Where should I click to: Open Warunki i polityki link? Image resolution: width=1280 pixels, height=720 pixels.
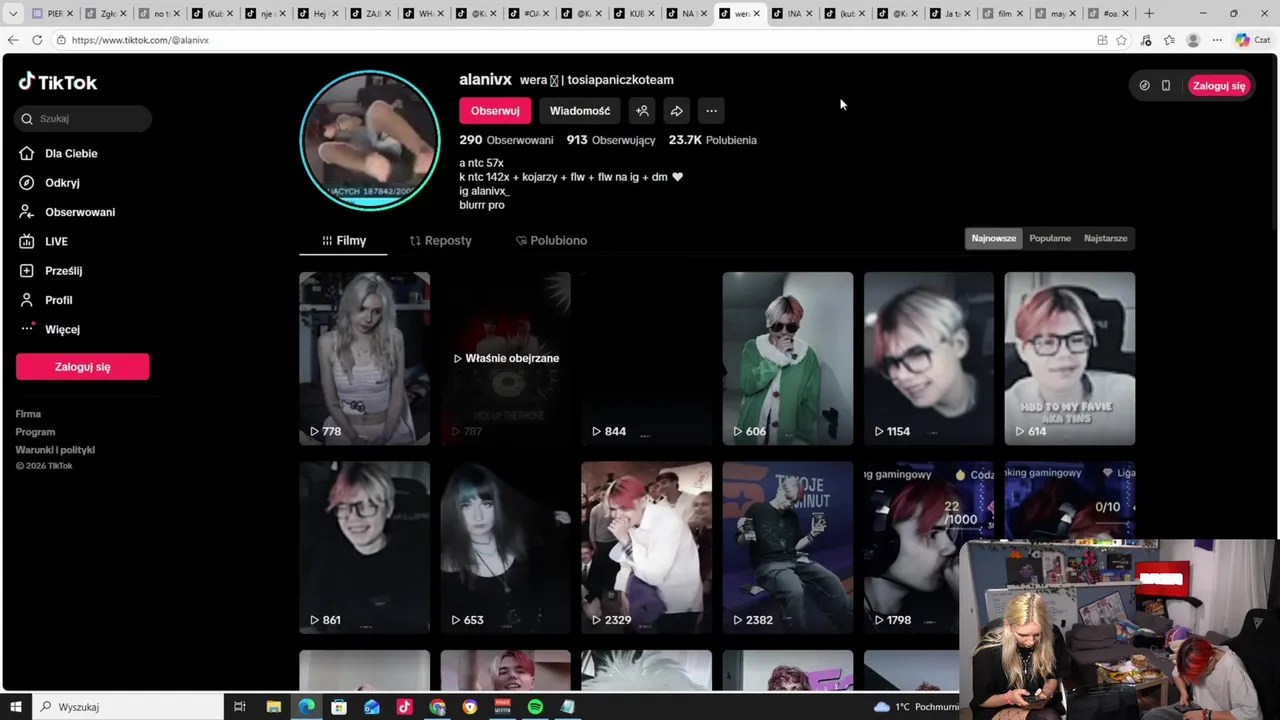[x=55, y=450]
